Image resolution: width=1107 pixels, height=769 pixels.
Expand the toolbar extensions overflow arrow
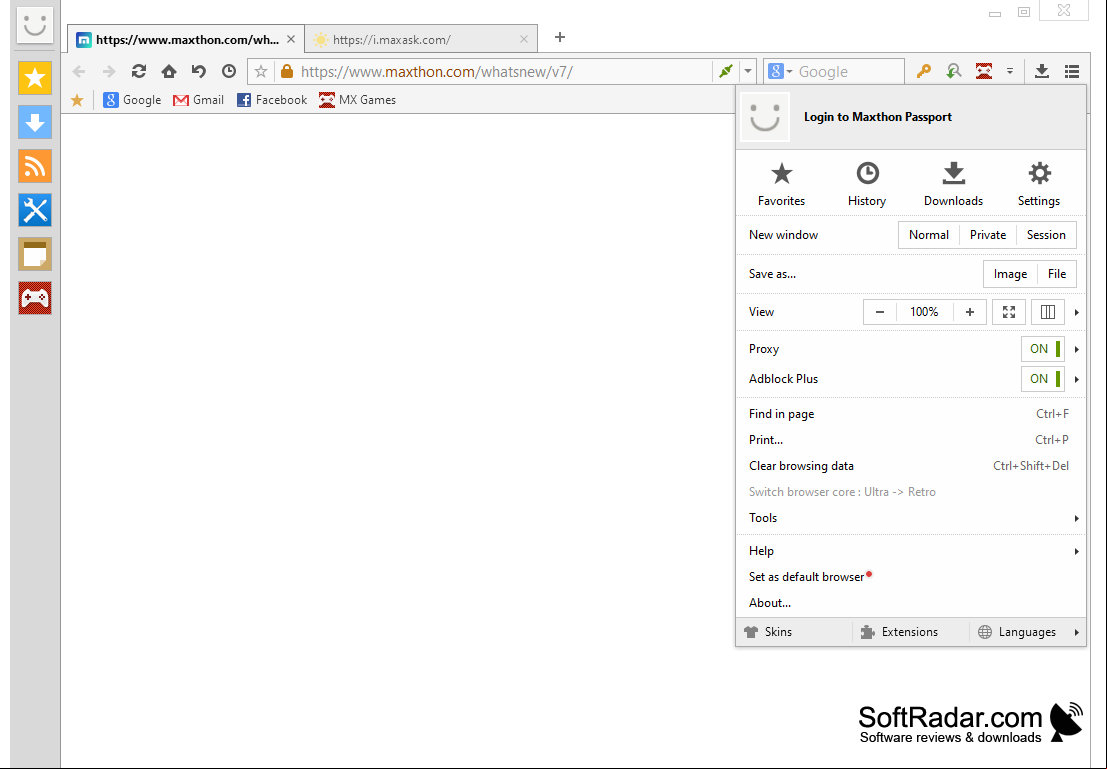coord(1010,71)
